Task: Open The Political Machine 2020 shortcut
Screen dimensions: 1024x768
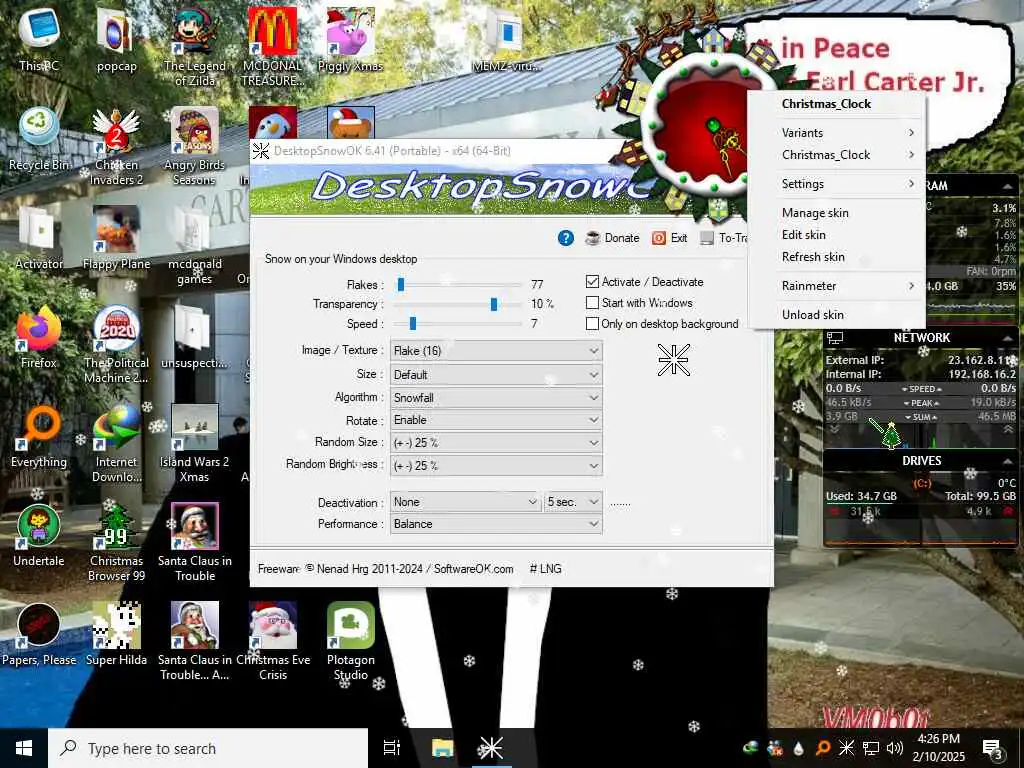Action: (116, 344)
